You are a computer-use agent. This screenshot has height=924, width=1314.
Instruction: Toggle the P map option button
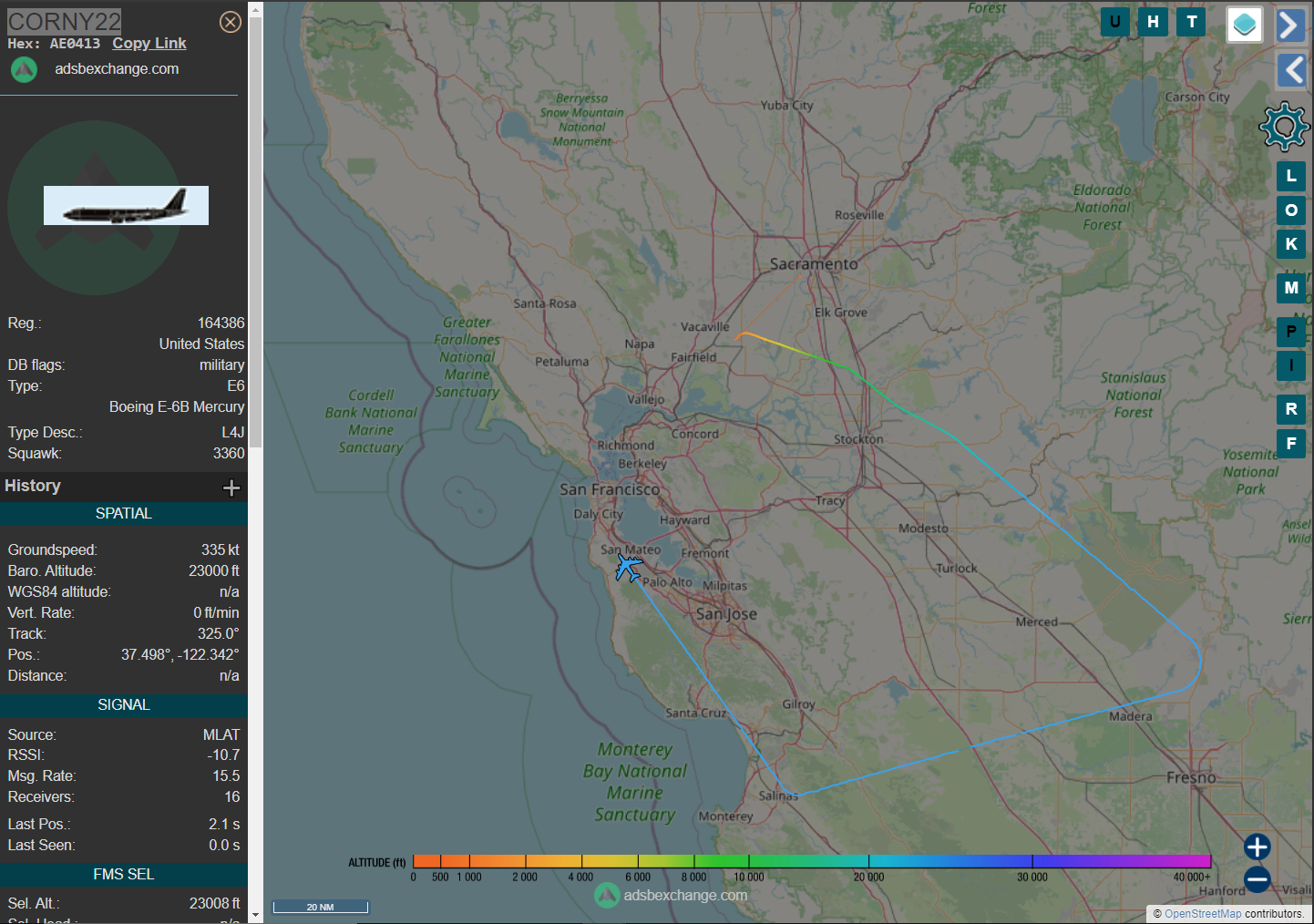[x=1291, y=332]
